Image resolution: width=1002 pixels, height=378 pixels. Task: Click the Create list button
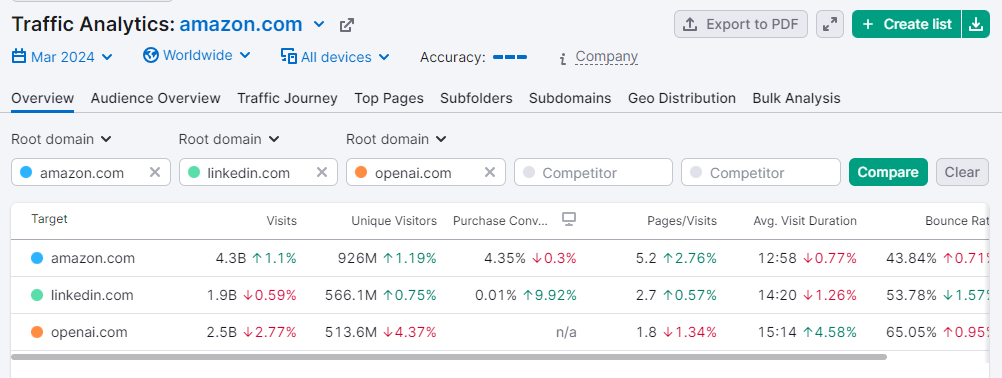click(906, 24)
